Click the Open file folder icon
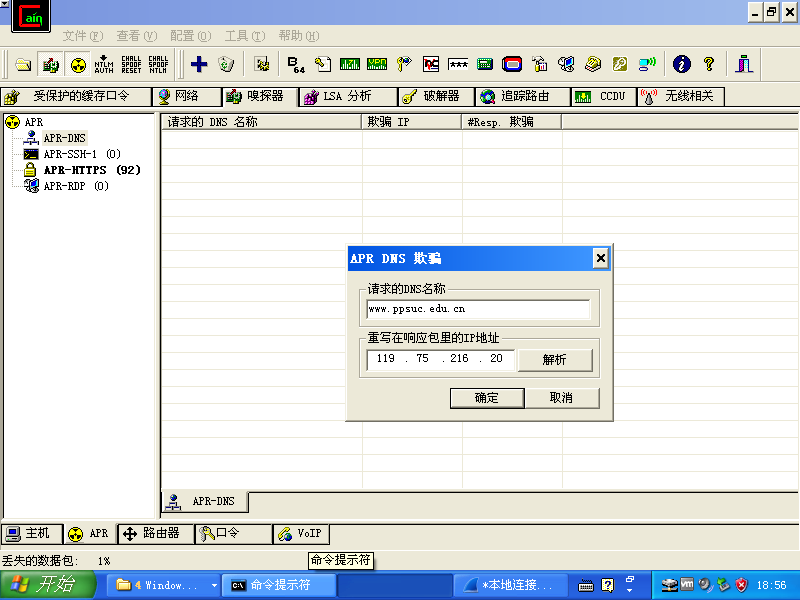Image resolution: width=800 pixels, height=600 pixels. 23,64
